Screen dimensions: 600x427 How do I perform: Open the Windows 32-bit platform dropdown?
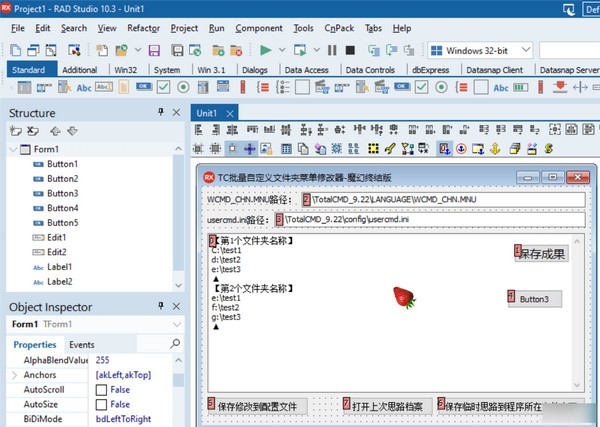tap(526, 50)
